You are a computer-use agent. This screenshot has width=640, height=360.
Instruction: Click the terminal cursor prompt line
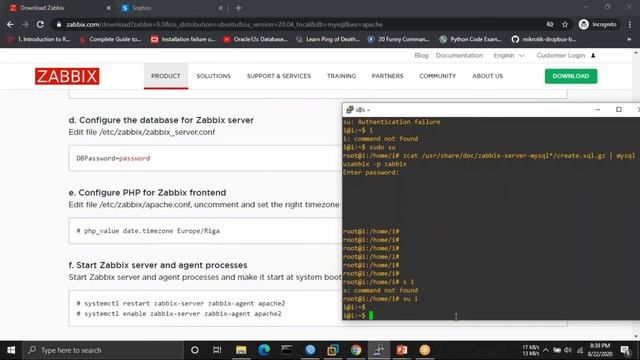click(x=358, y=316)
